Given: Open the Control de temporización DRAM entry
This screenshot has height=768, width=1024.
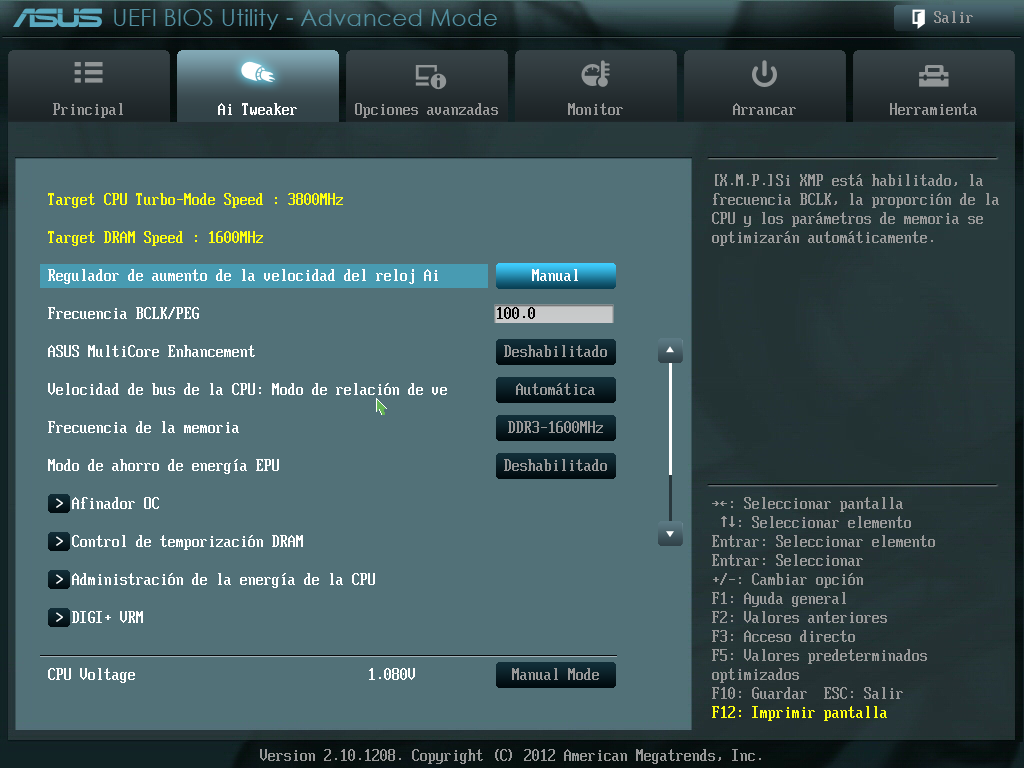Looking at the screenshot, I should 187,541.
